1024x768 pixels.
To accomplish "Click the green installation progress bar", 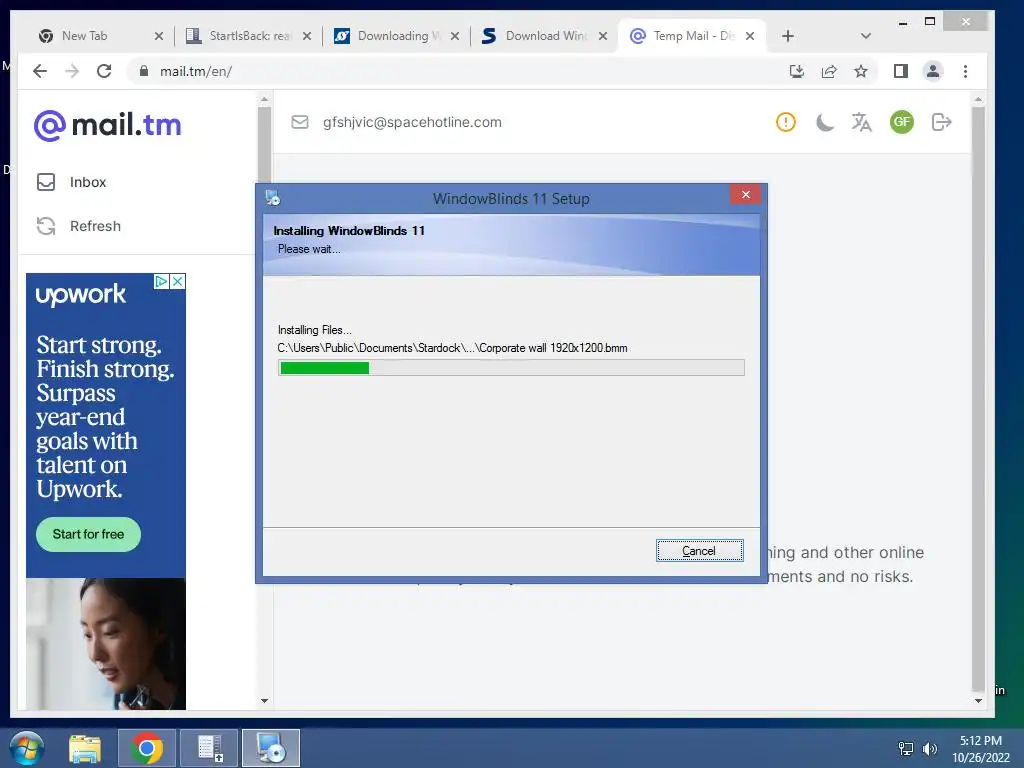I will pos(511,368).
